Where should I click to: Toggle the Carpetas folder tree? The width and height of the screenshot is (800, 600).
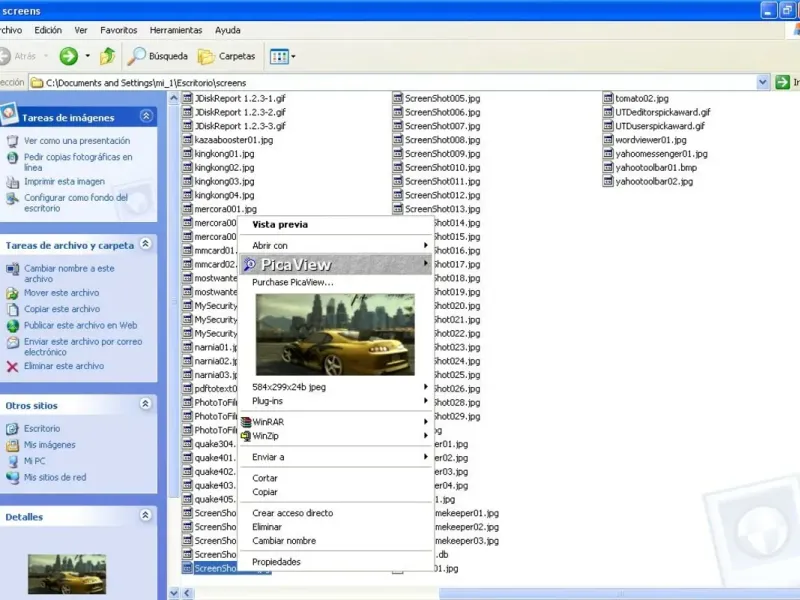pos(227,56)
